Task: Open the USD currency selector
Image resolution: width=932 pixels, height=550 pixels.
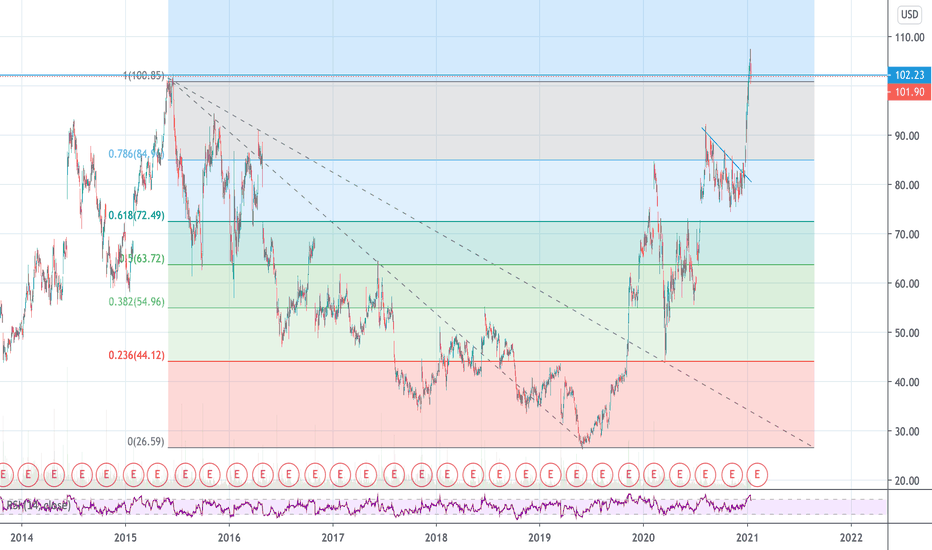Action: (x=909, y=14)
